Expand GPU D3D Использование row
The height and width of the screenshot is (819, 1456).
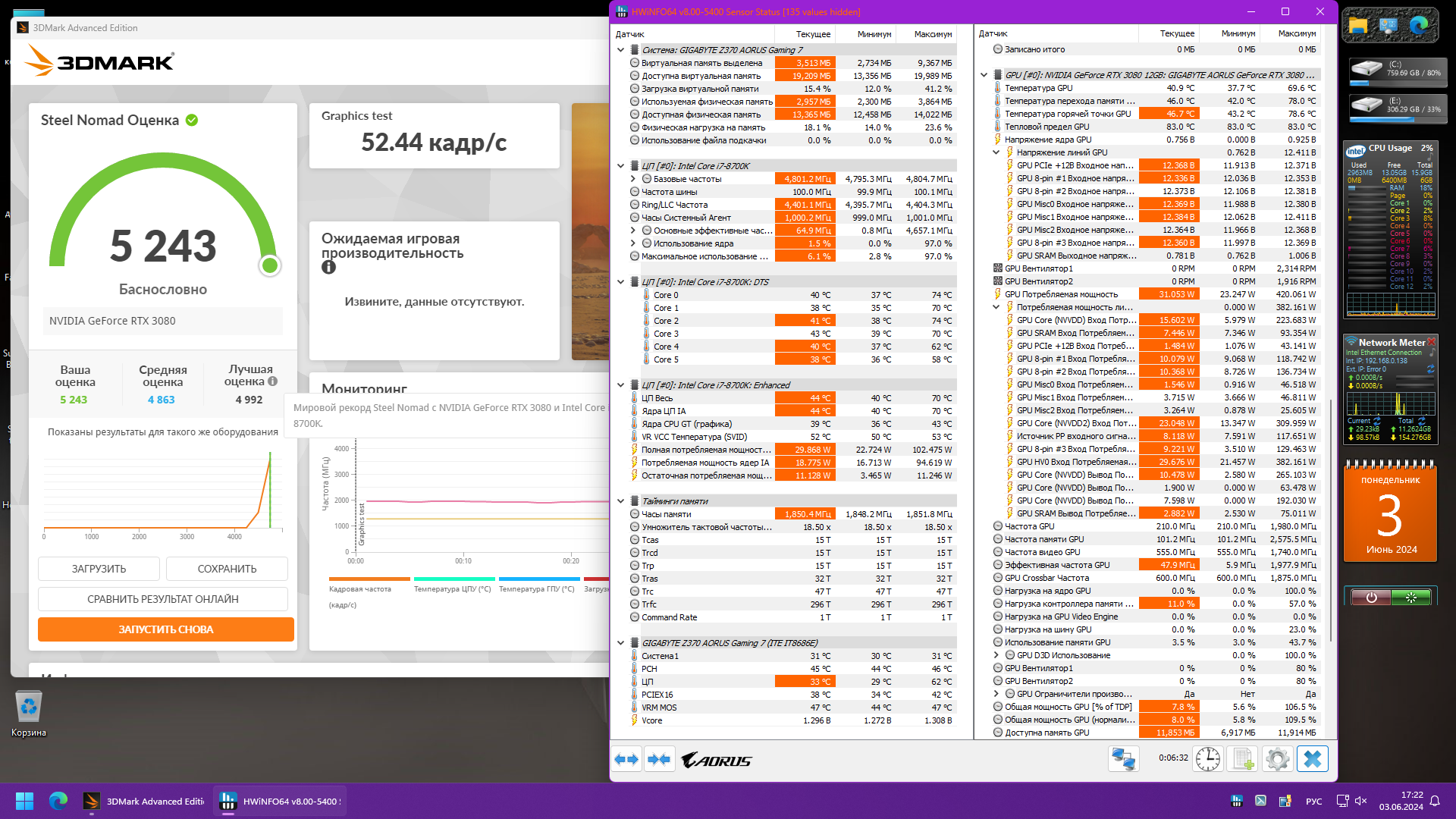click(996, 655)
